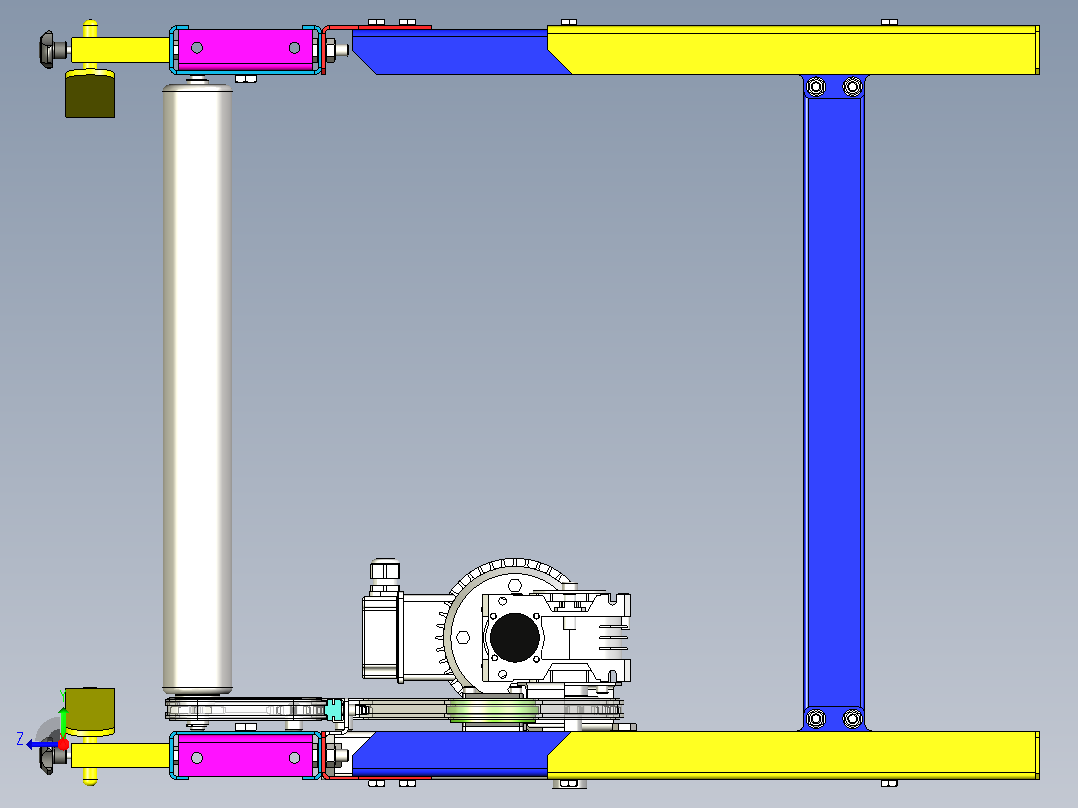This screenshot has width=1078, height=808.
Task: Click the green Y axis arrow of triad
Action: 63,722
